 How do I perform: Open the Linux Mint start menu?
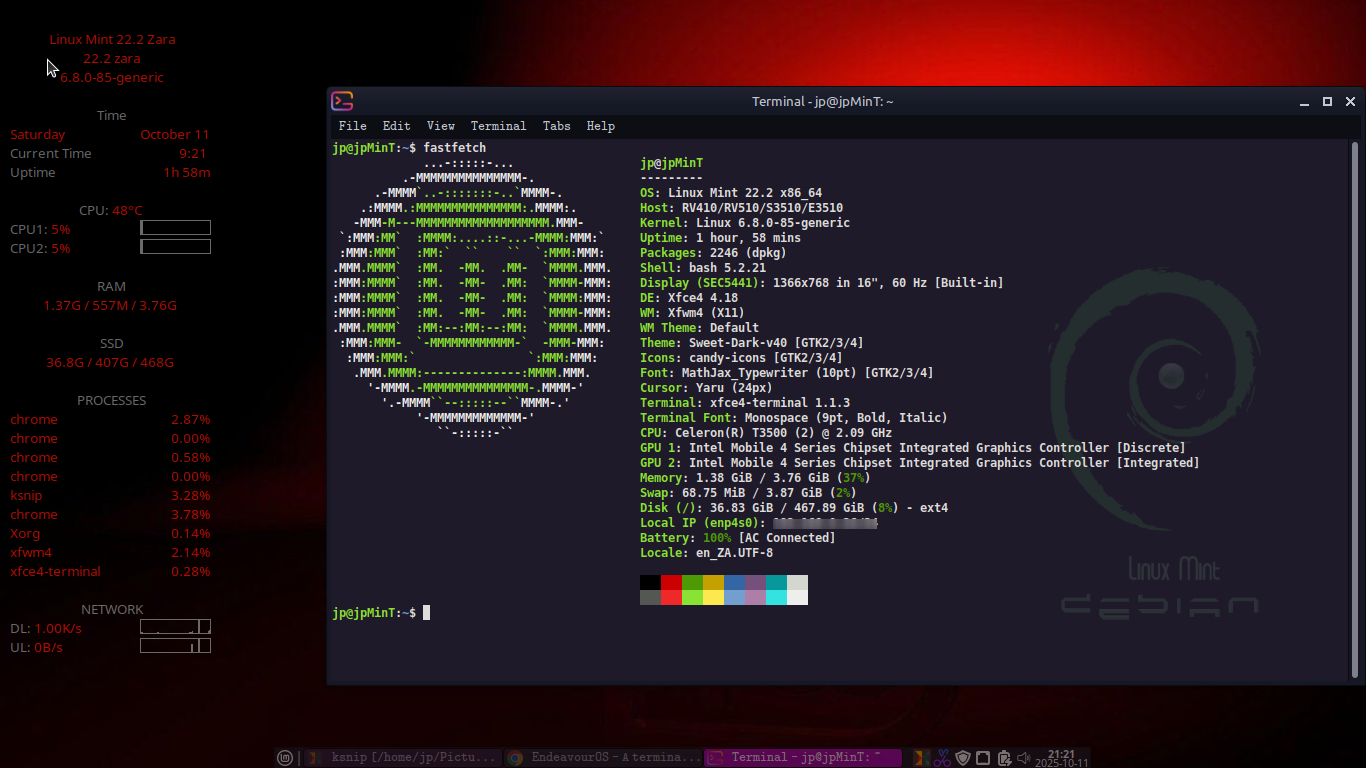(285, 758)
